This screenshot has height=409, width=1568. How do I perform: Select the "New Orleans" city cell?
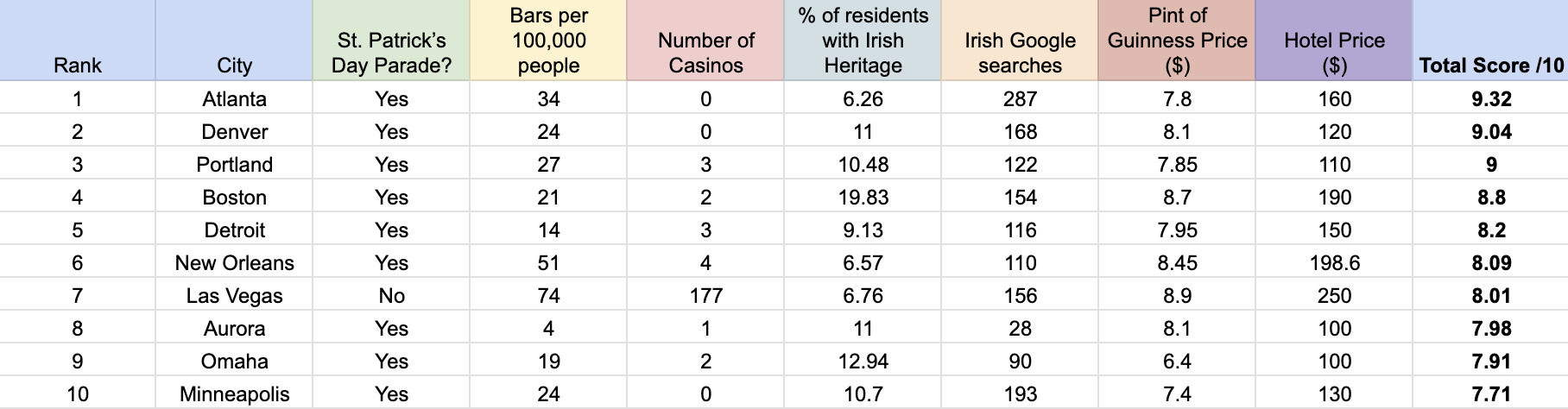(x=234, y=263)
